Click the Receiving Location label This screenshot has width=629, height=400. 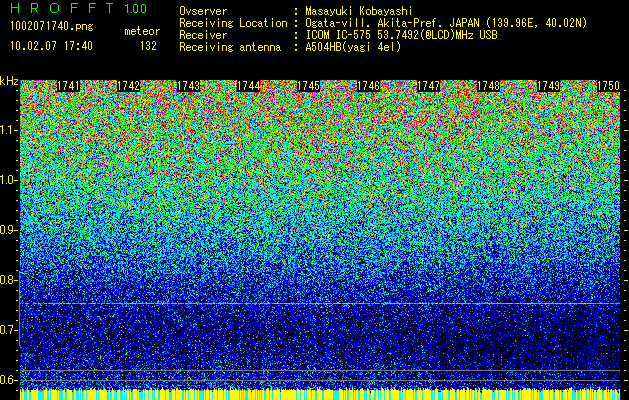233,23
